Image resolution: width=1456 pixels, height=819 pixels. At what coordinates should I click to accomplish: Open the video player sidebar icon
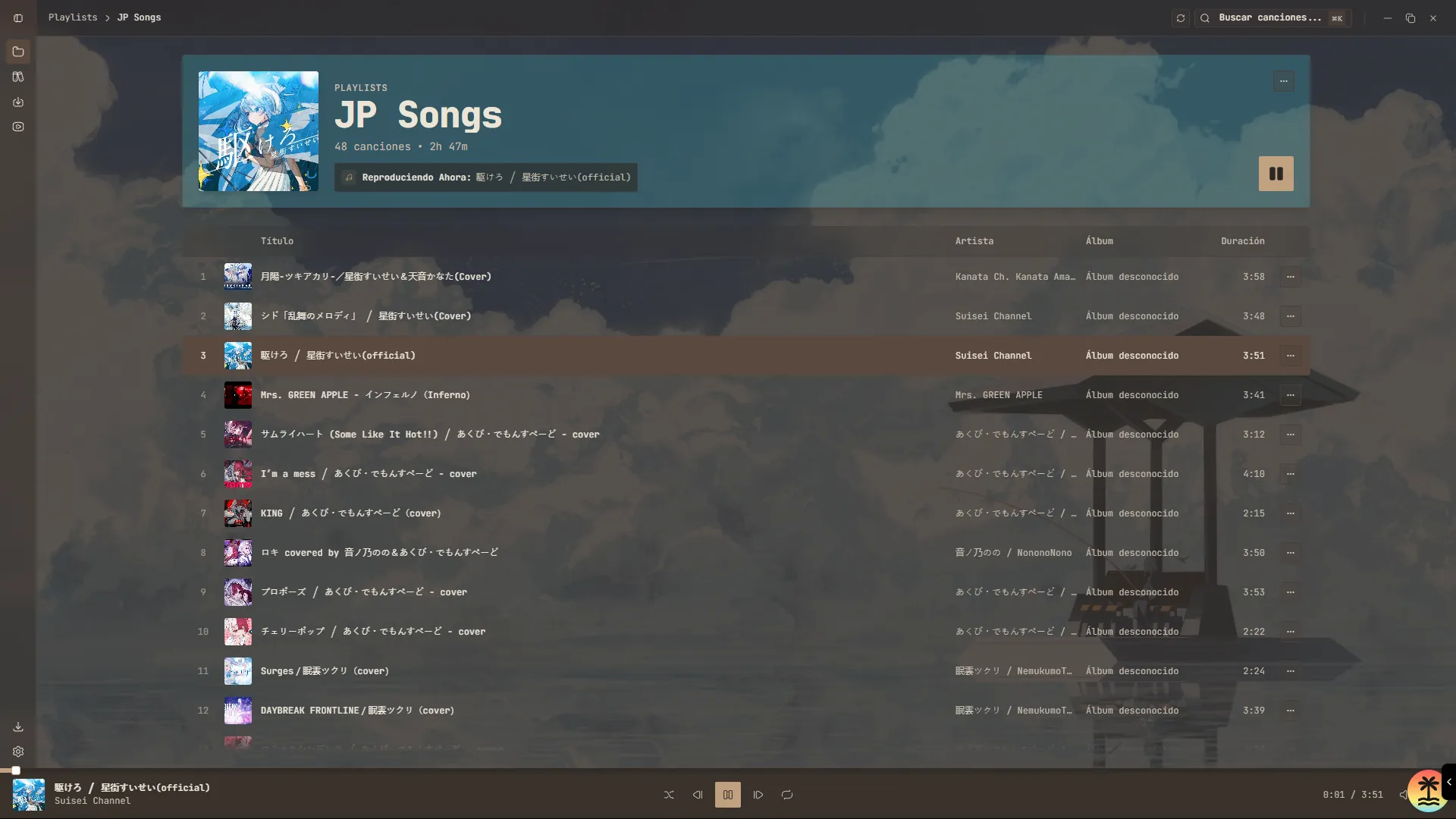[18, 127]
